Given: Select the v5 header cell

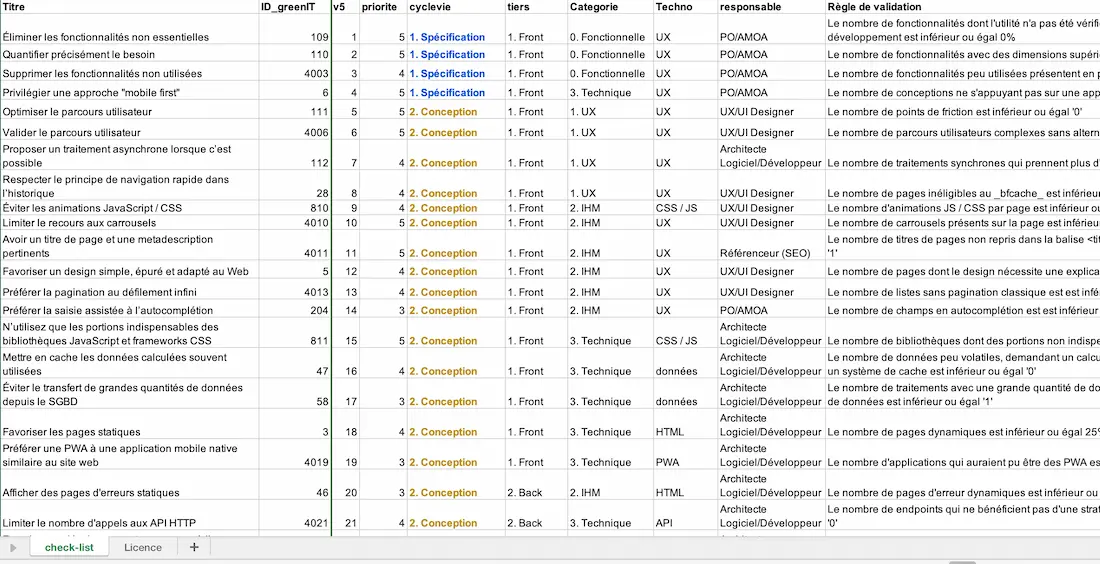Looking at the screenshot, I should 345,6.
